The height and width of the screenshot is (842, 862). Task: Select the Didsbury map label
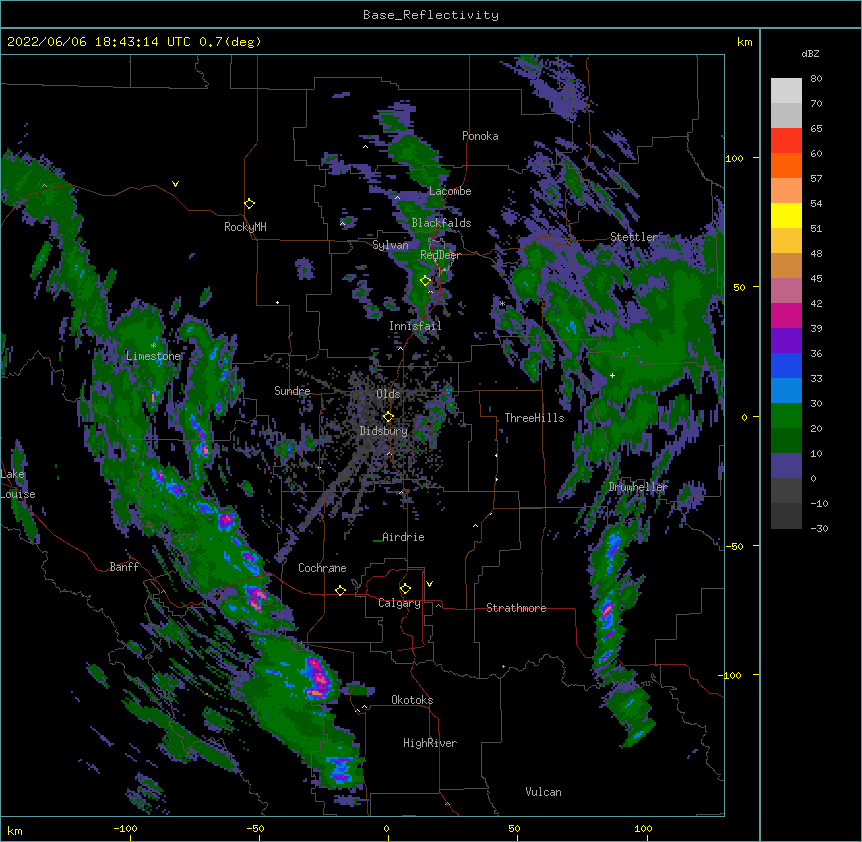pos(384,431)
